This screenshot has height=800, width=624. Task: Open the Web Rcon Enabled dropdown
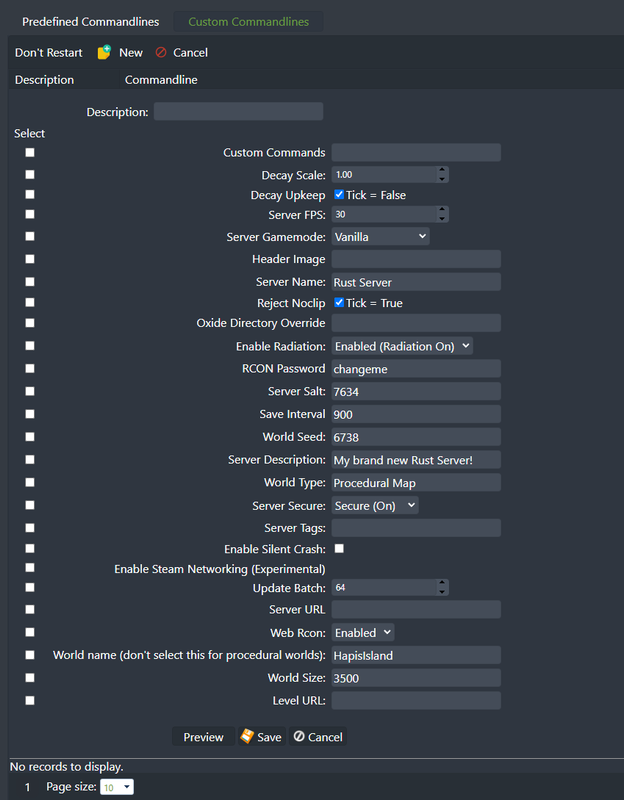tap(363, 633)
